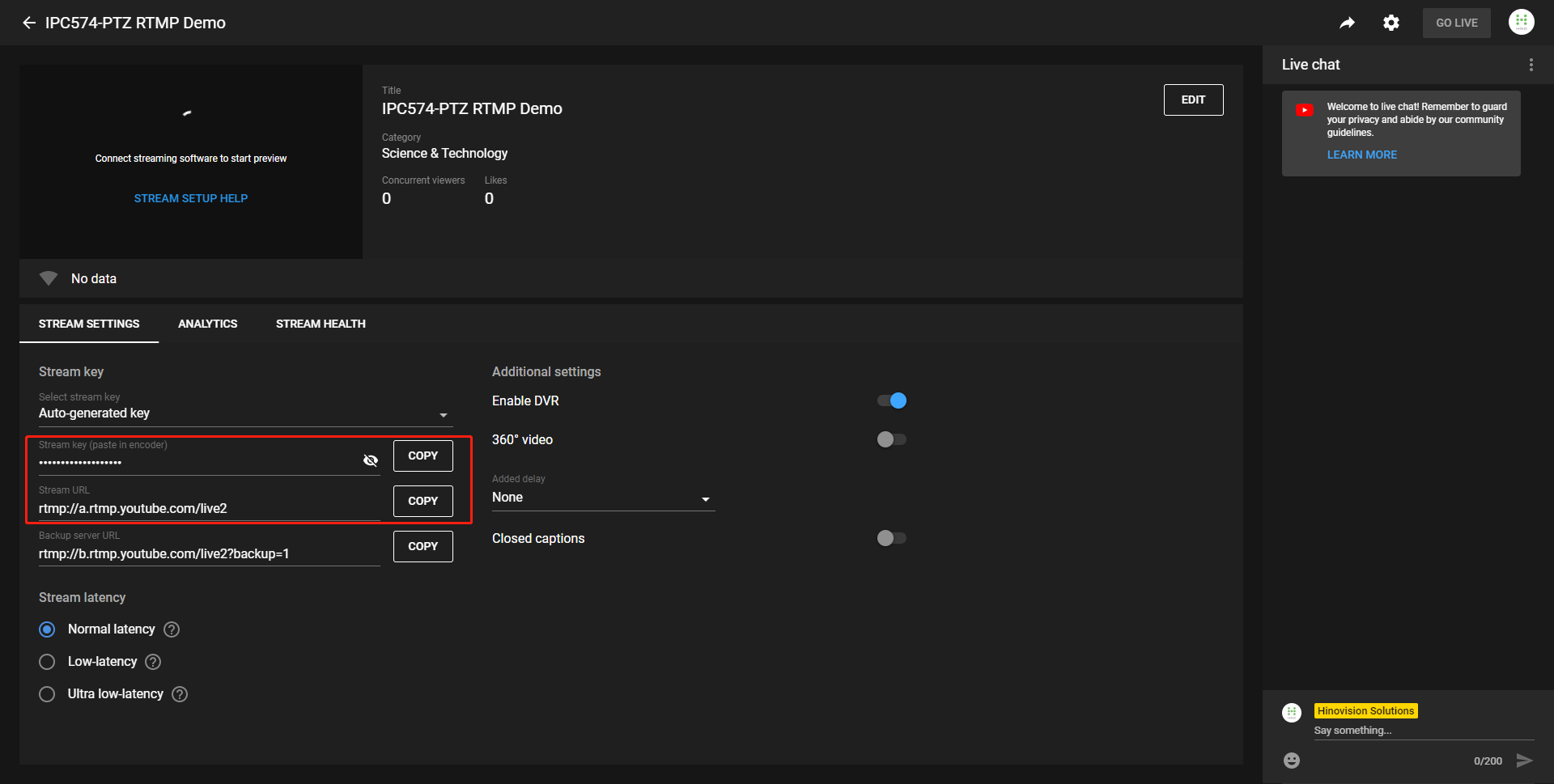Open settings with the gear icon

pos(1391,23)
